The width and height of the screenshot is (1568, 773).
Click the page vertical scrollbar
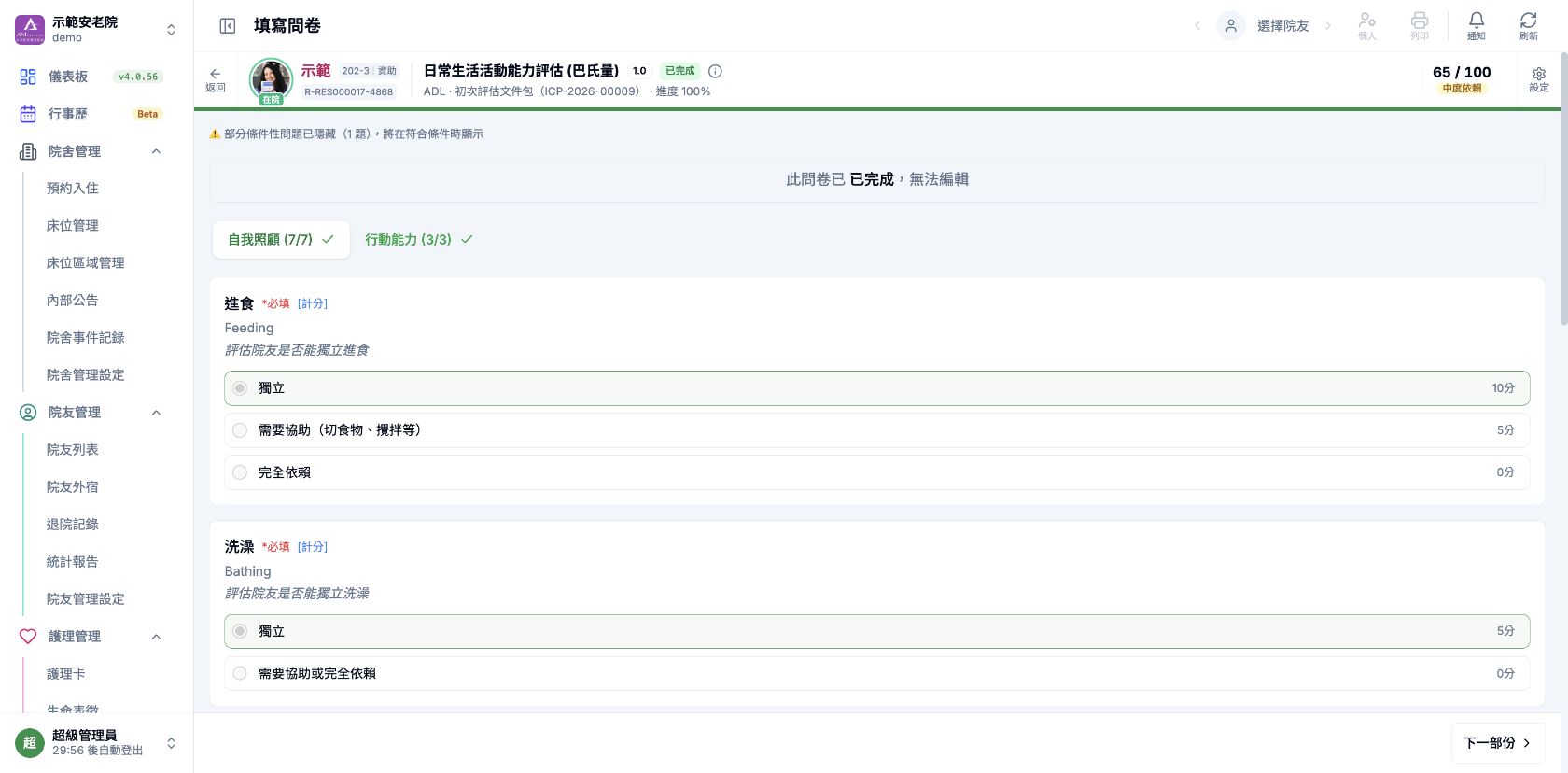[x=1563, y=187]
